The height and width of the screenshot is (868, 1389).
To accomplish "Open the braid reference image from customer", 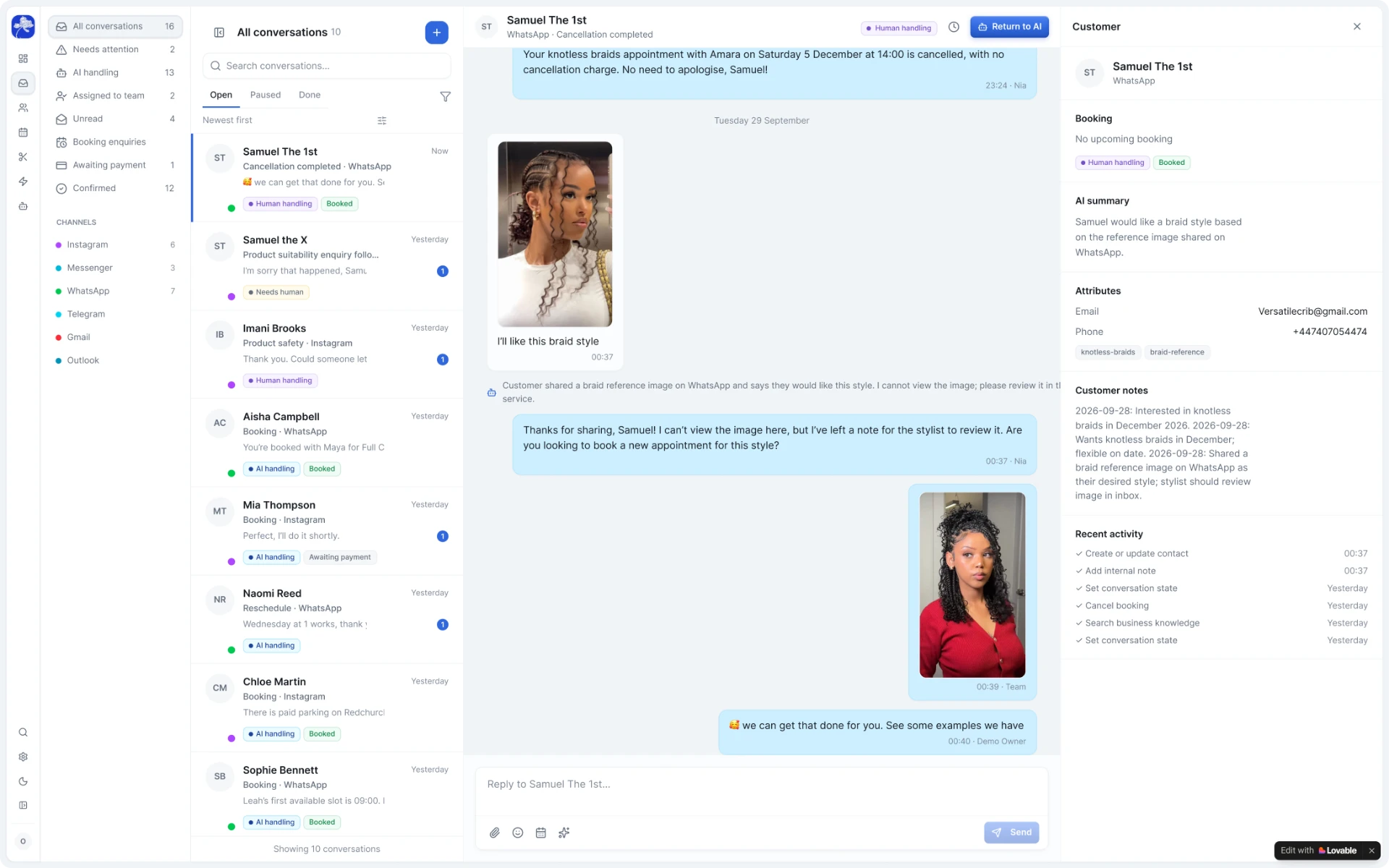I will pos(555,234).
